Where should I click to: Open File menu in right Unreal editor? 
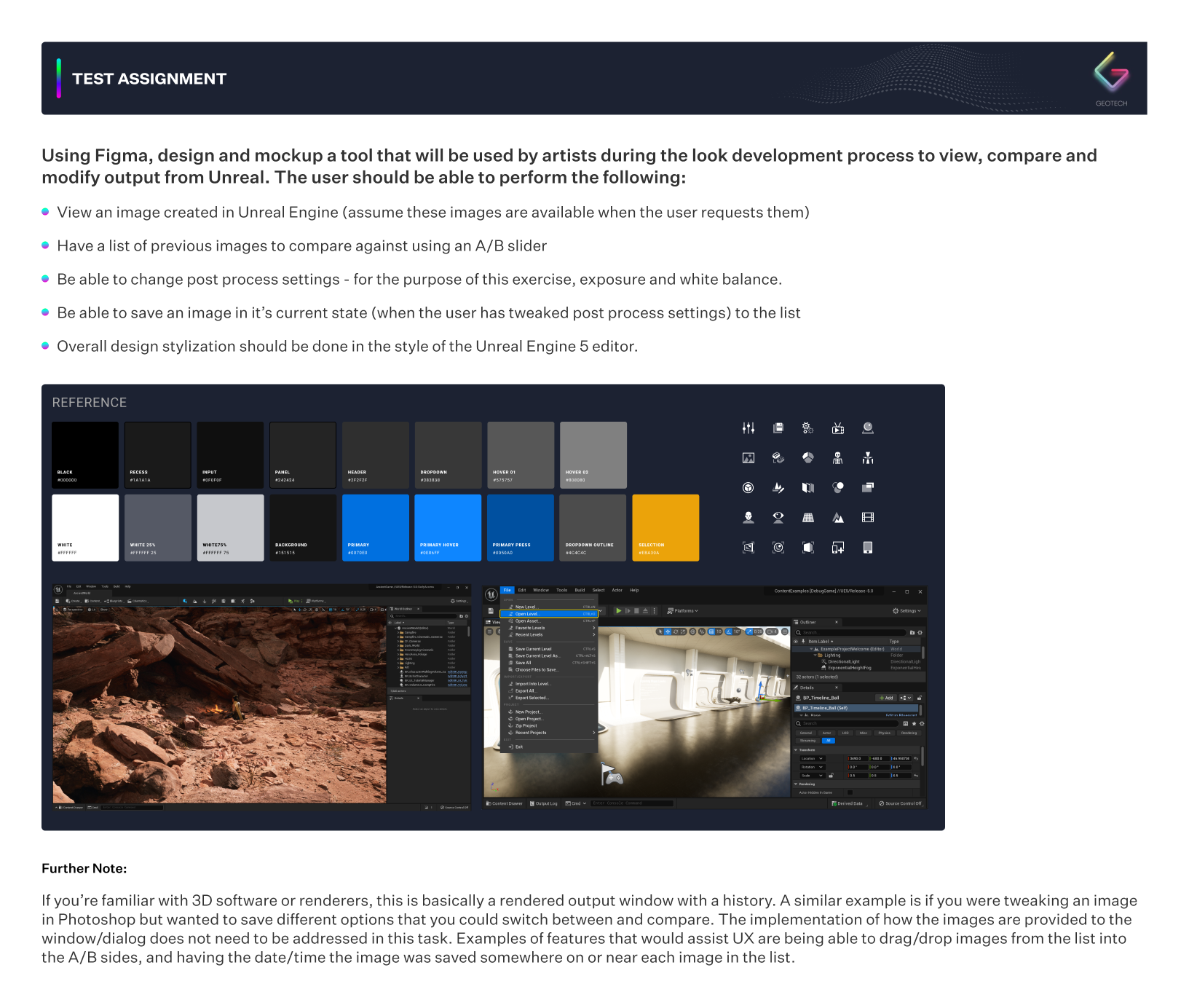click(507, 591)
